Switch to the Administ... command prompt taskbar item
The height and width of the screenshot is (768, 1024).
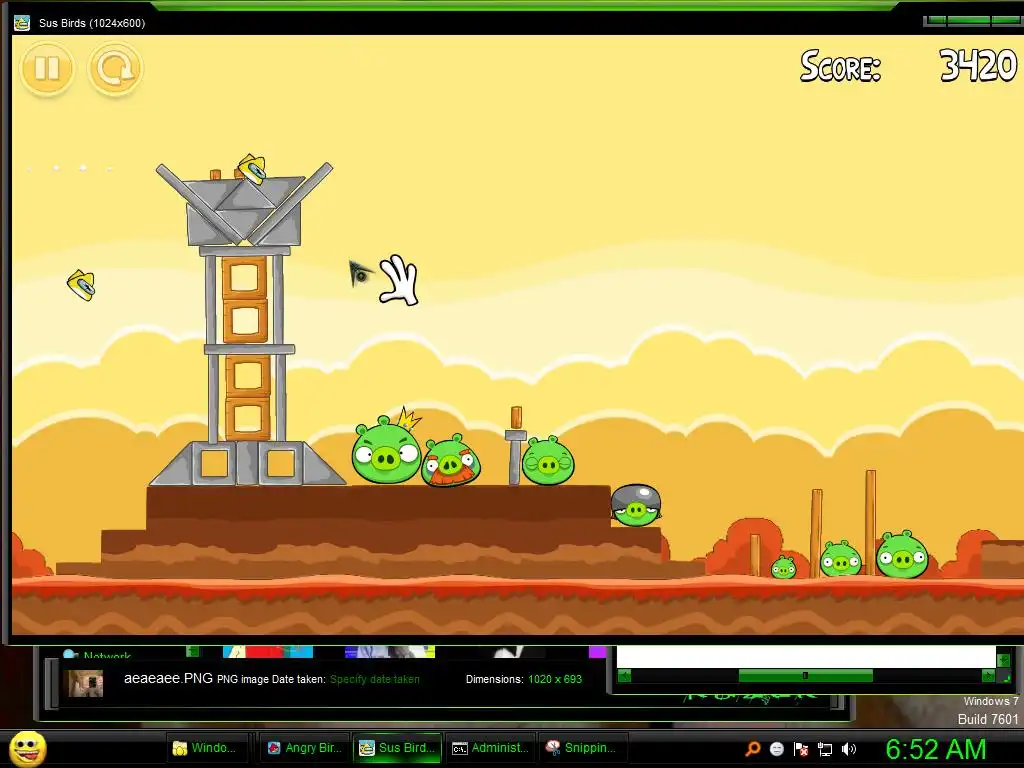point(490,748)
